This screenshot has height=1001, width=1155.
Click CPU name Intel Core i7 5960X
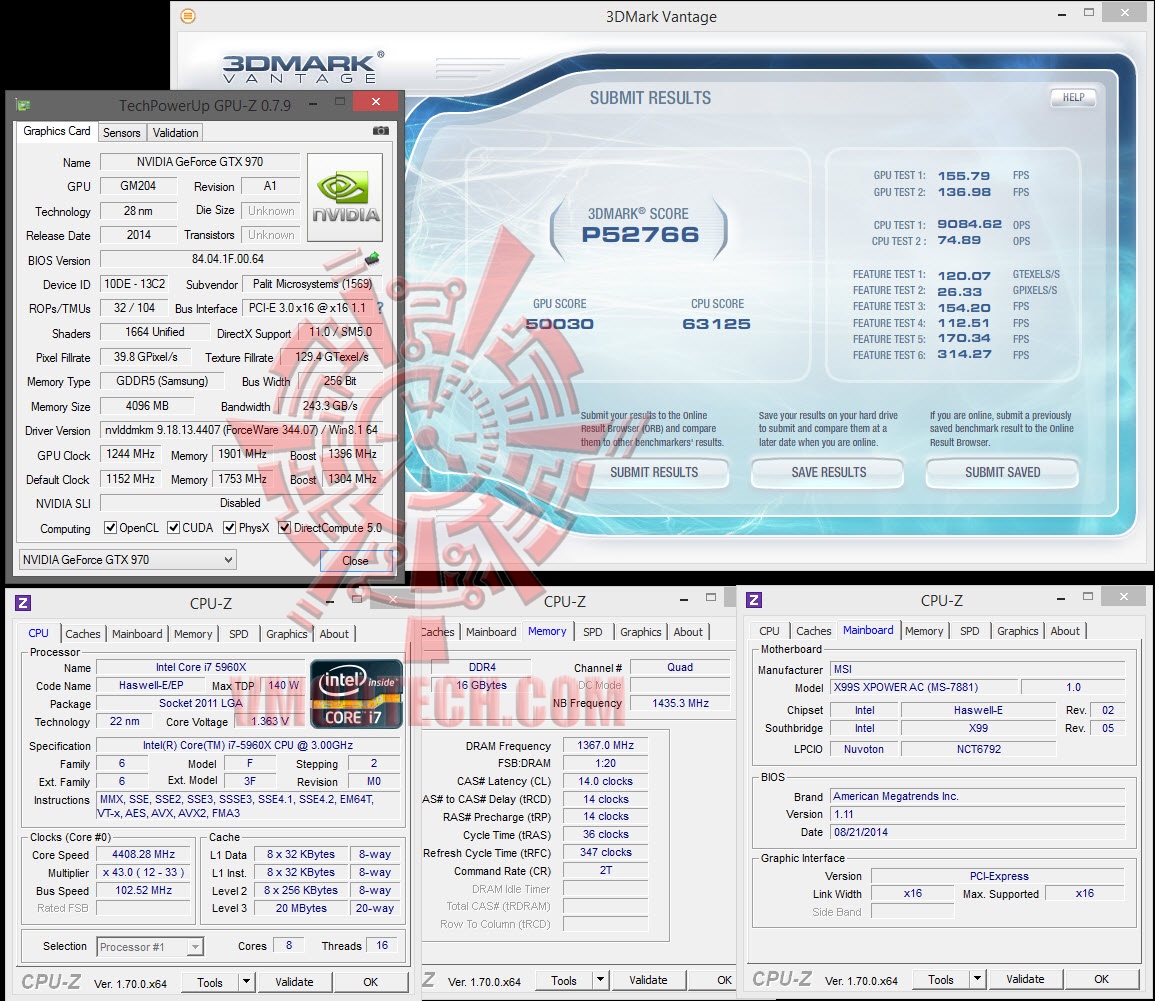(x=200, y=667)
